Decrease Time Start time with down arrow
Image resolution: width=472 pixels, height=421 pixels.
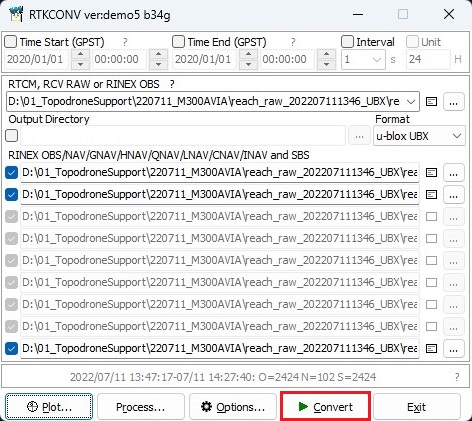158,64
